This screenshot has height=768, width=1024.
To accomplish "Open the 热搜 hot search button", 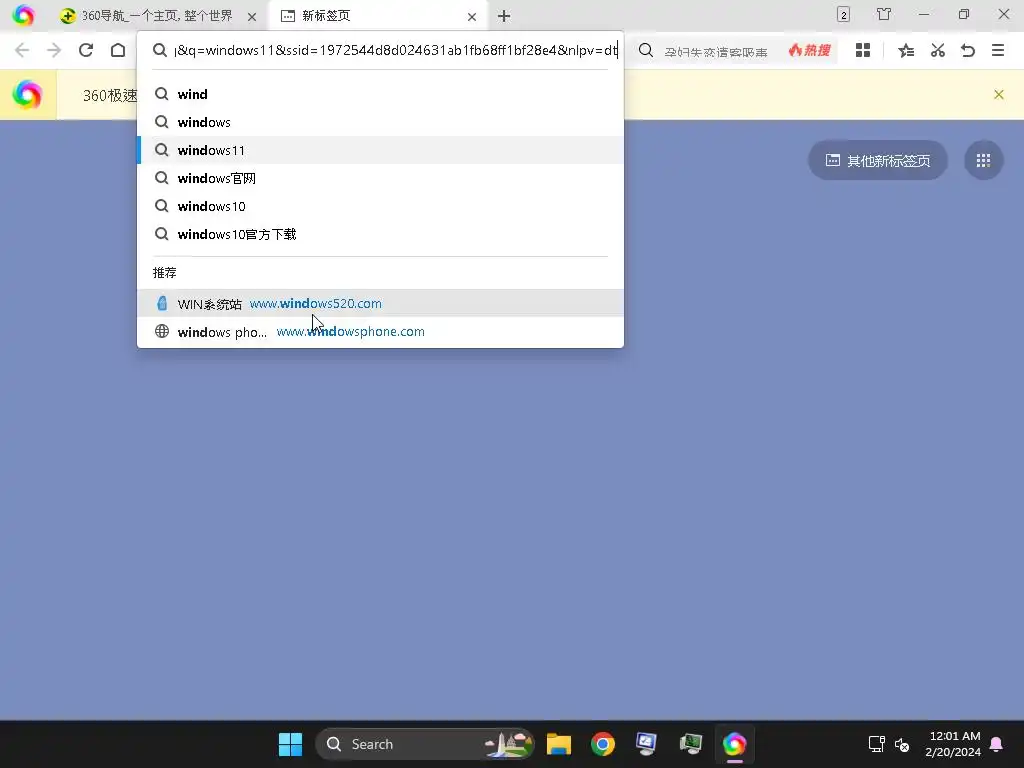I will tap(810, 50).
